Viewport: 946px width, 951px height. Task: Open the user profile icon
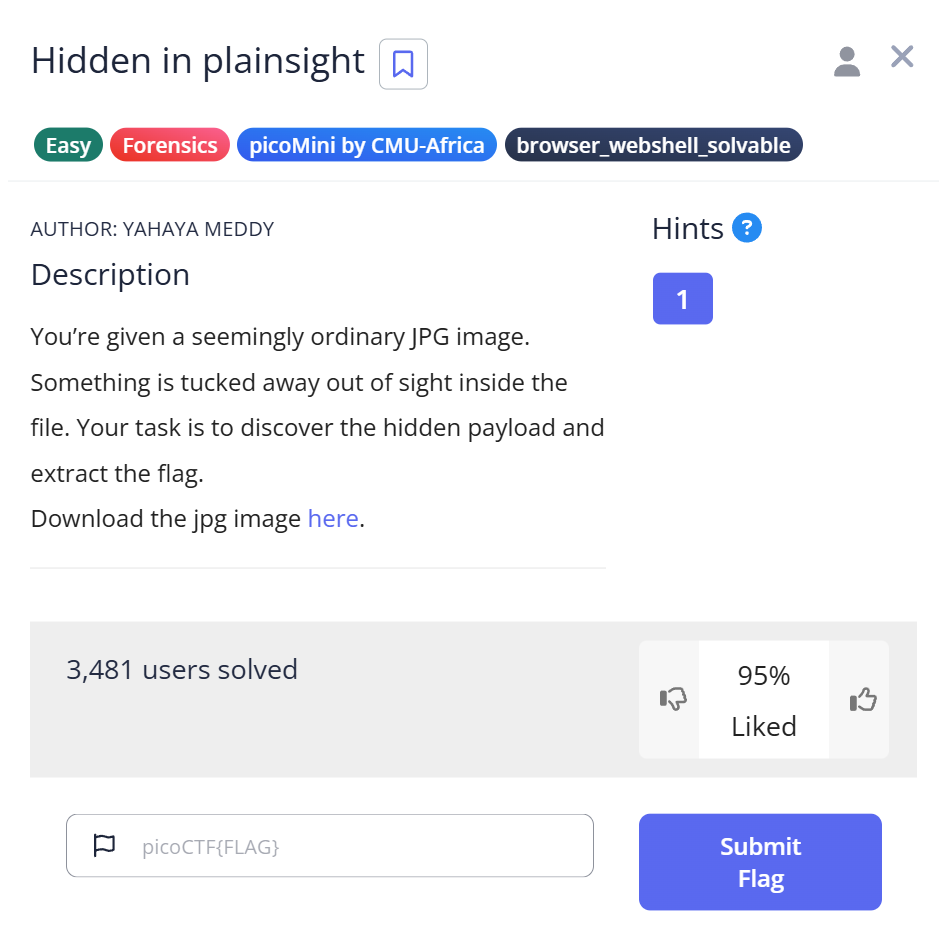pyautogui.click(x=847, y=61)
